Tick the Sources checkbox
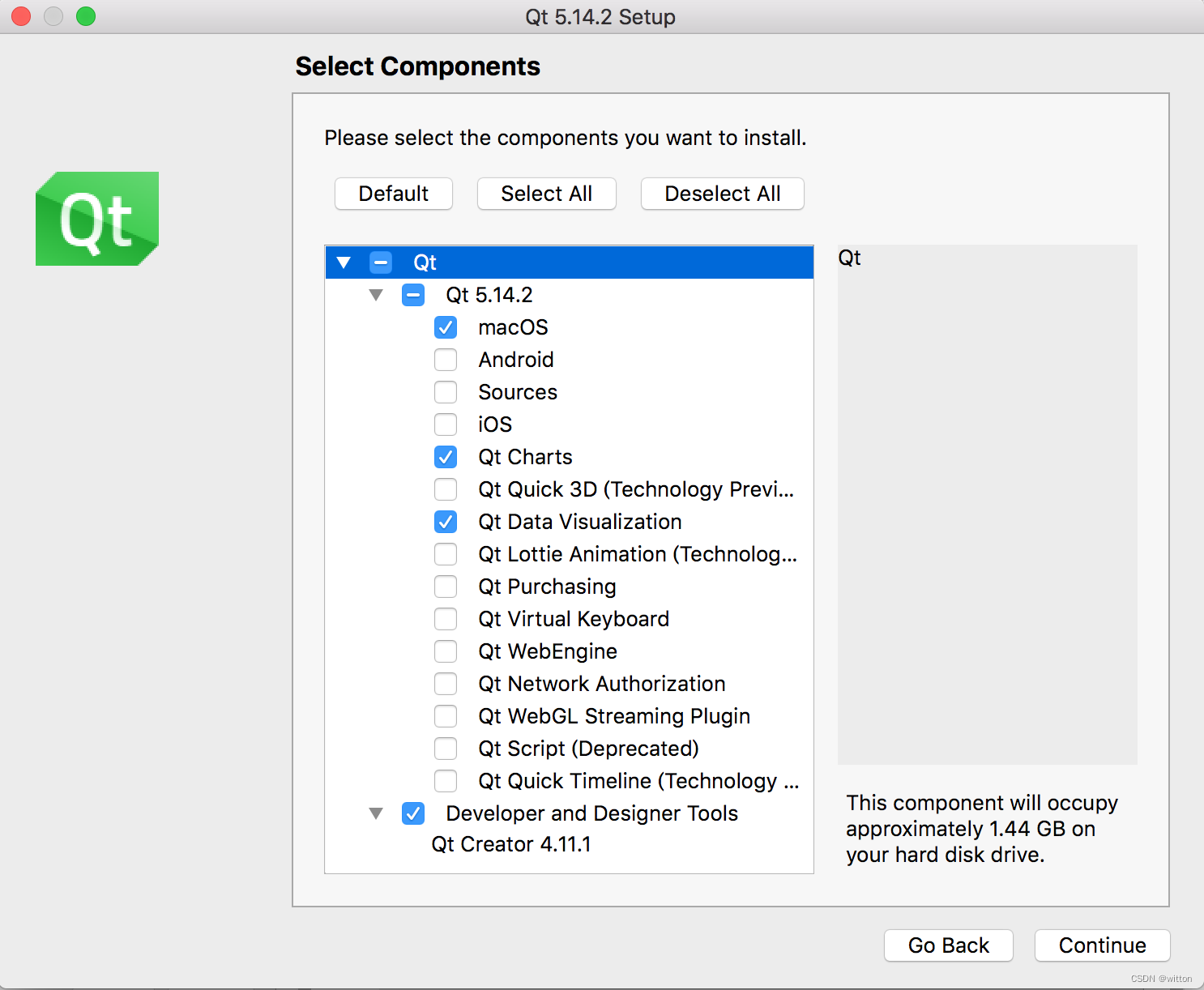Screen dimensions: 1204x990 tap(446, 392)
